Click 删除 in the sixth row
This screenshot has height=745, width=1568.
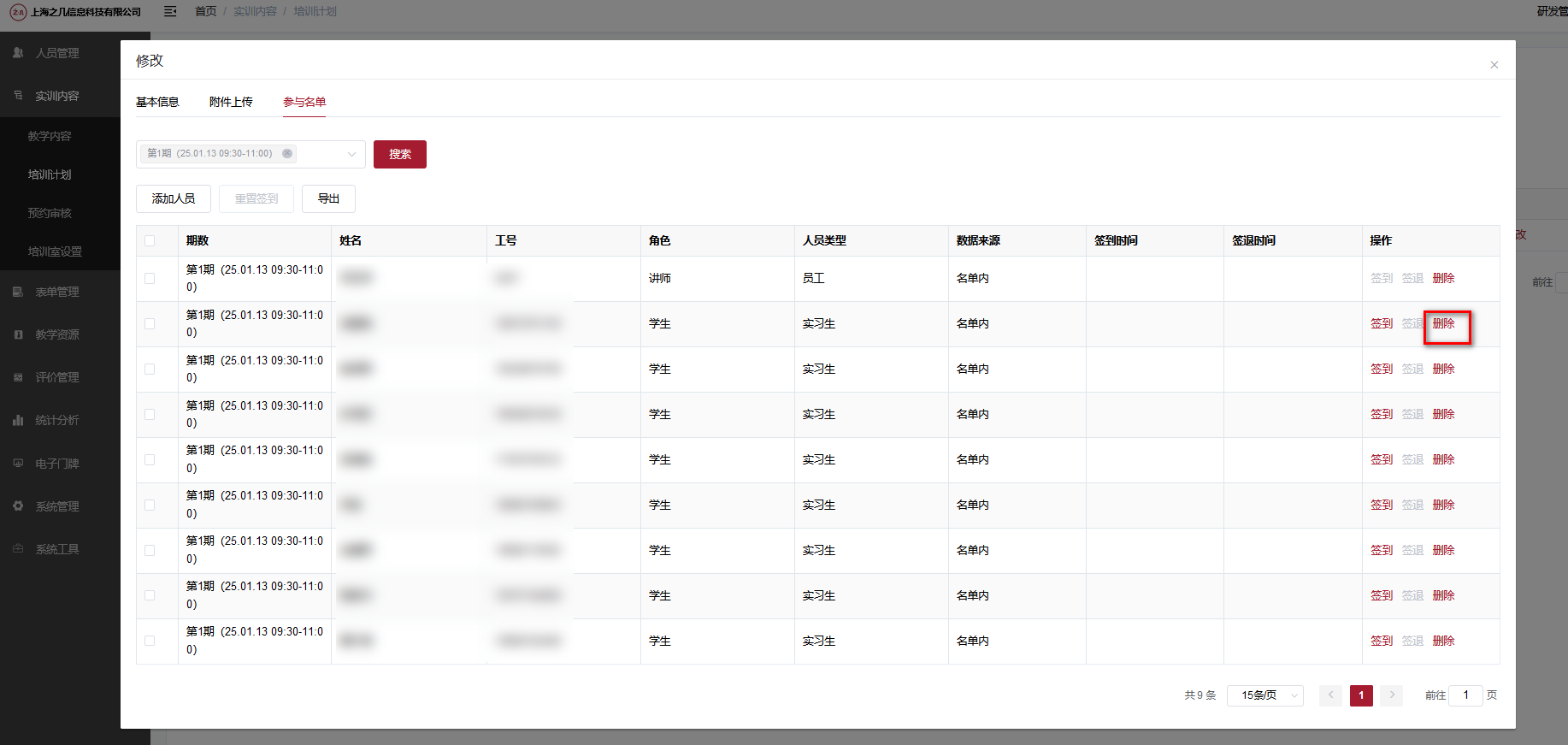click(1443, 506)
